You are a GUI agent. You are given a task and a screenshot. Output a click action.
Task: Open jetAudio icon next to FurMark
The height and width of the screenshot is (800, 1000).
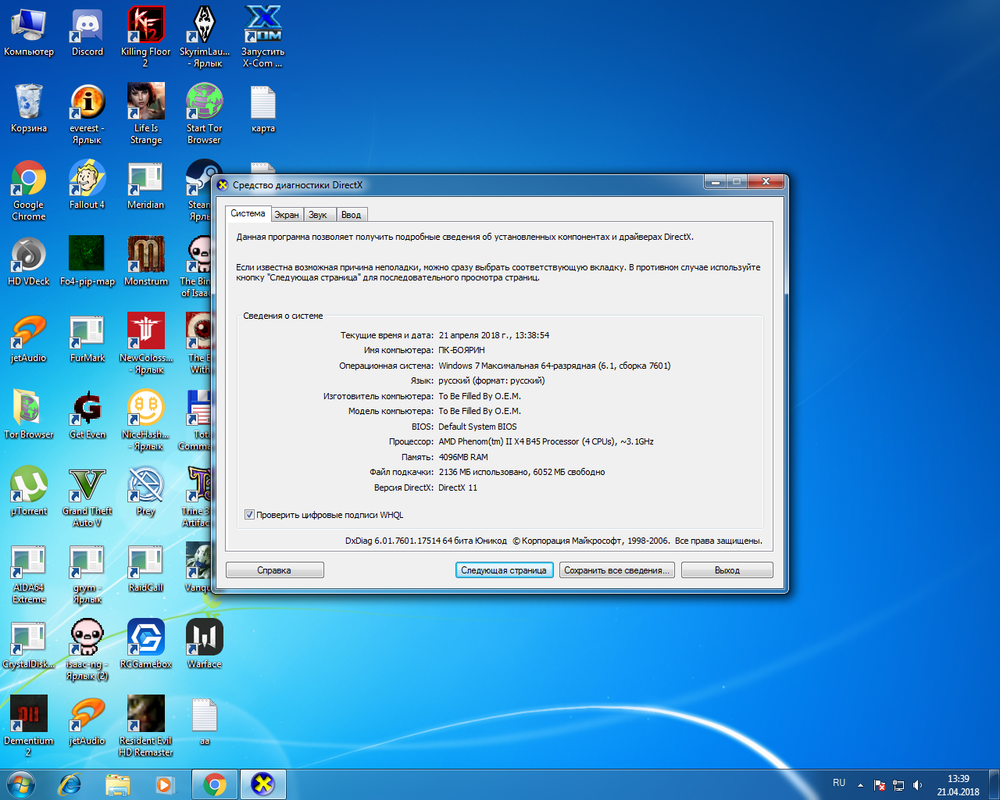[29, 338]
